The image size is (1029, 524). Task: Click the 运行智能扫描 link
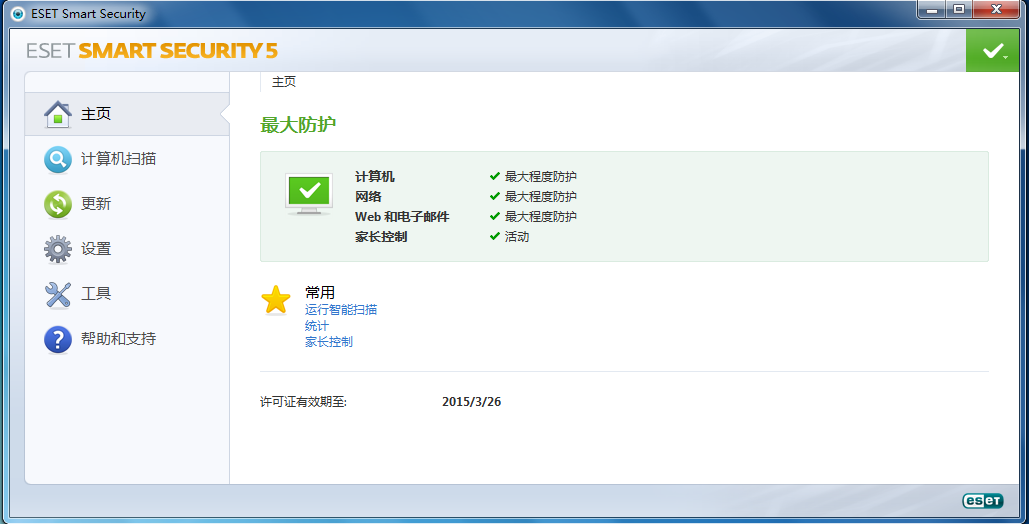pos(341,310)
